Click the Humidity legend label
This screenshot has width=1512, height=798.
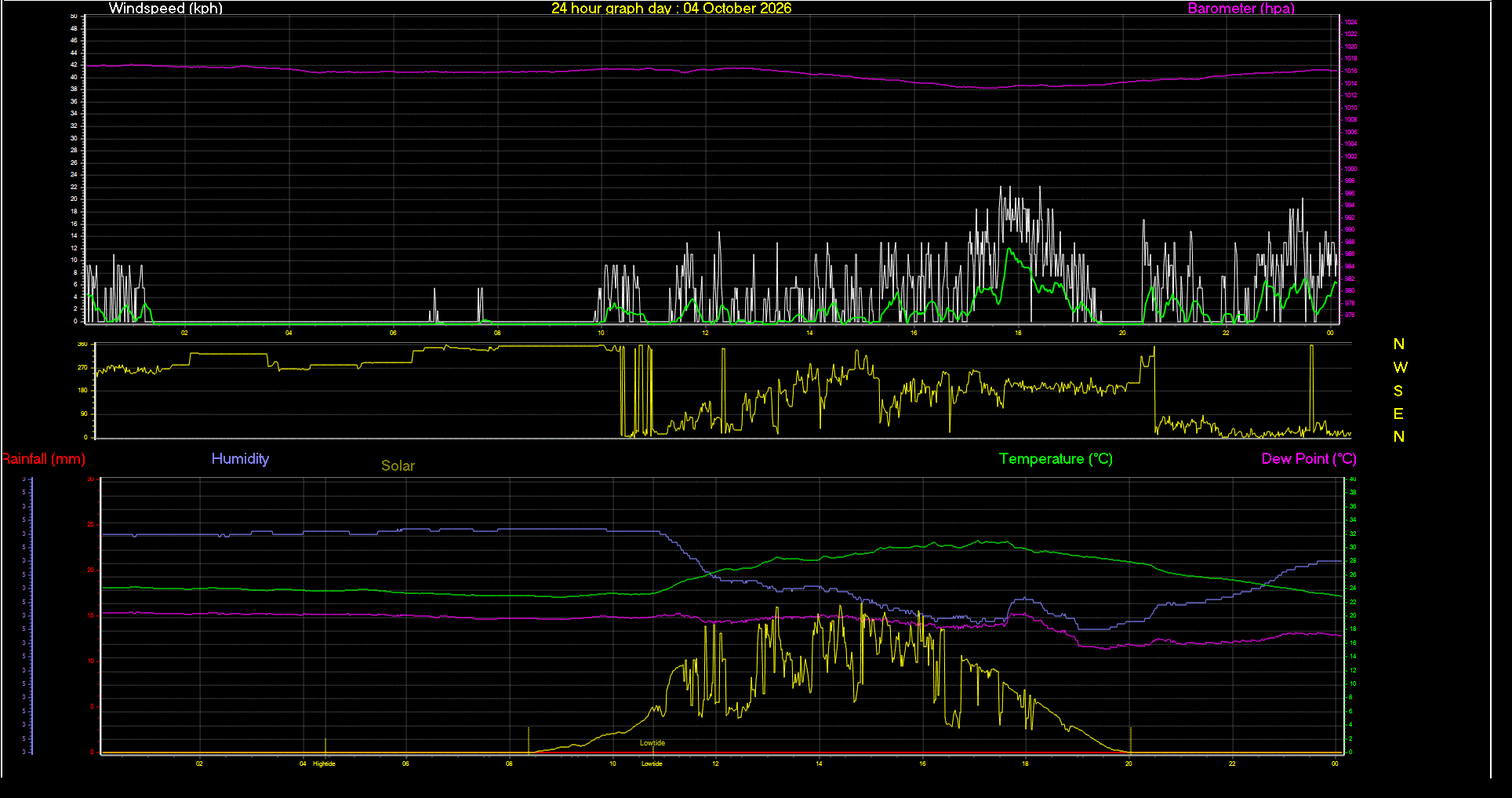240,459
